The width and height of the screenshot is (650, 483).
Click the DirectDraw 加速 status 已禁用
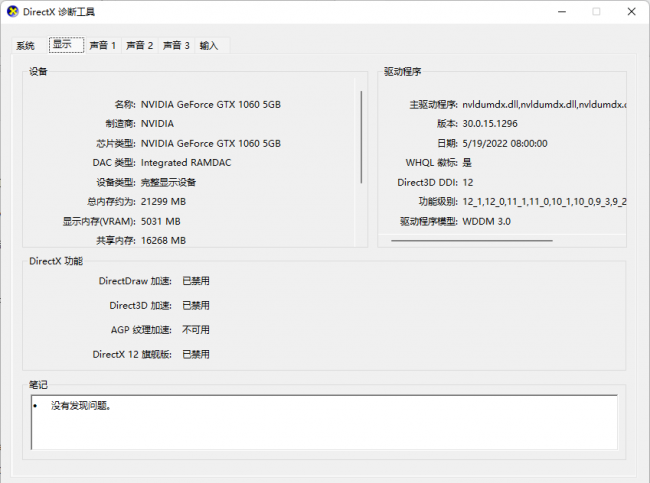click(196, 281)
